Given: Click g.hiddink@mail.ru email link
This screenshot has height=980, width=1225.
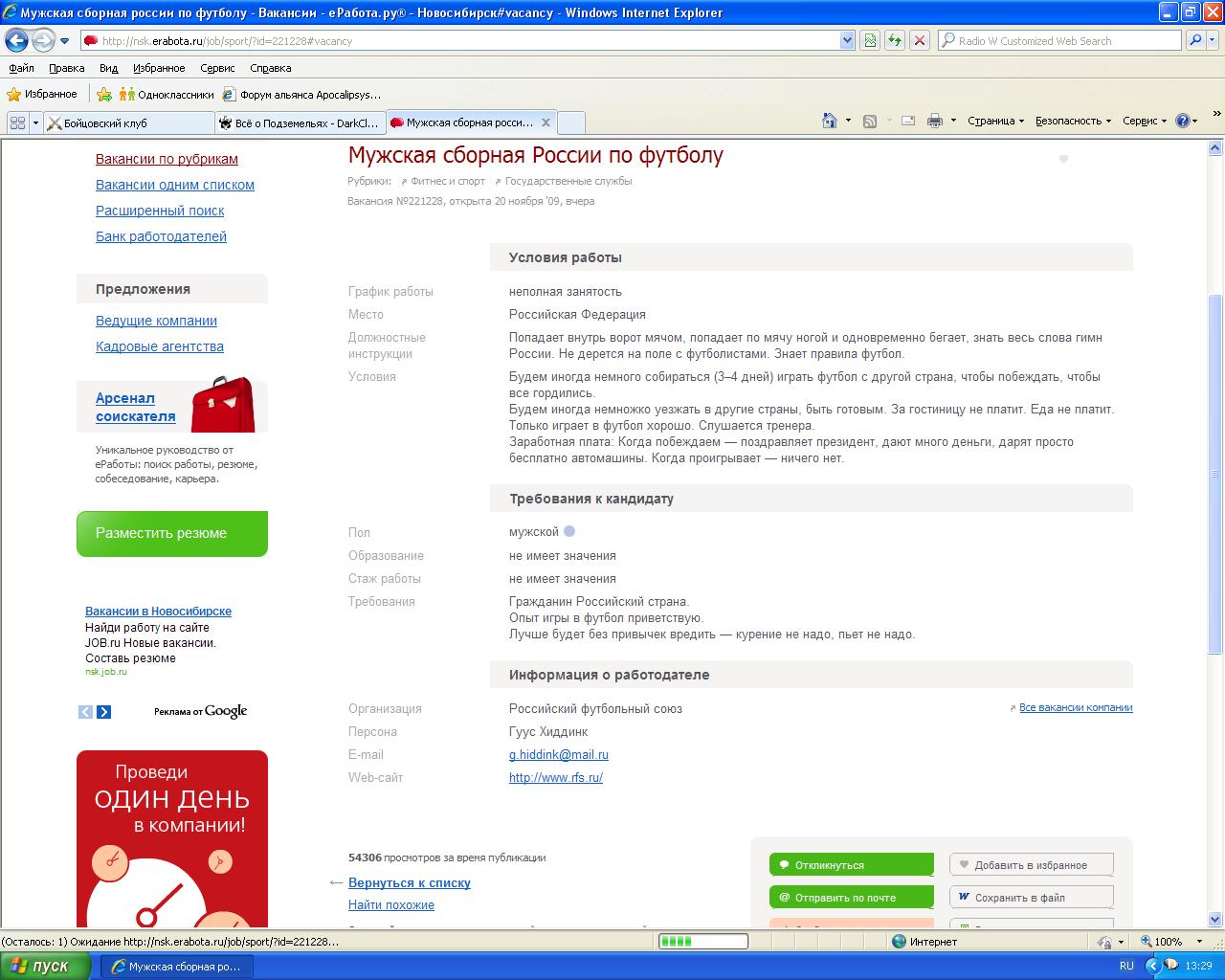Looking at the screenshot, I should [559, 754].
